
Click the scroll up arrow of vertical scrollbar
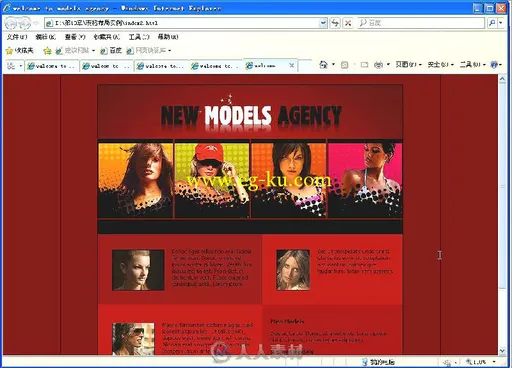(502, 79)
